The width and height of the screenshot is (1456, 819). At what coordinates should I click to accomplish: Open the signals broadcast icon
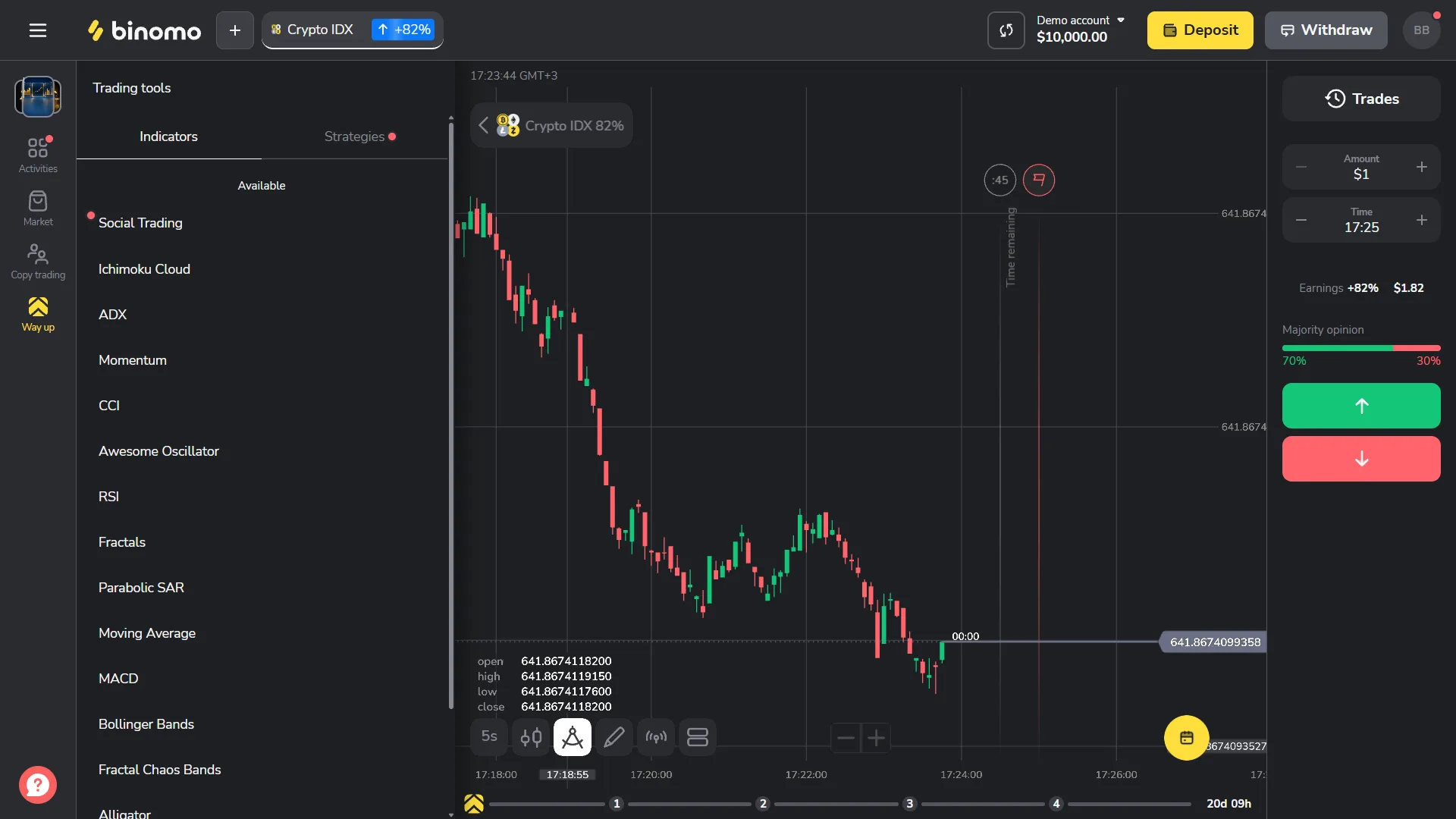coord(656,737)
